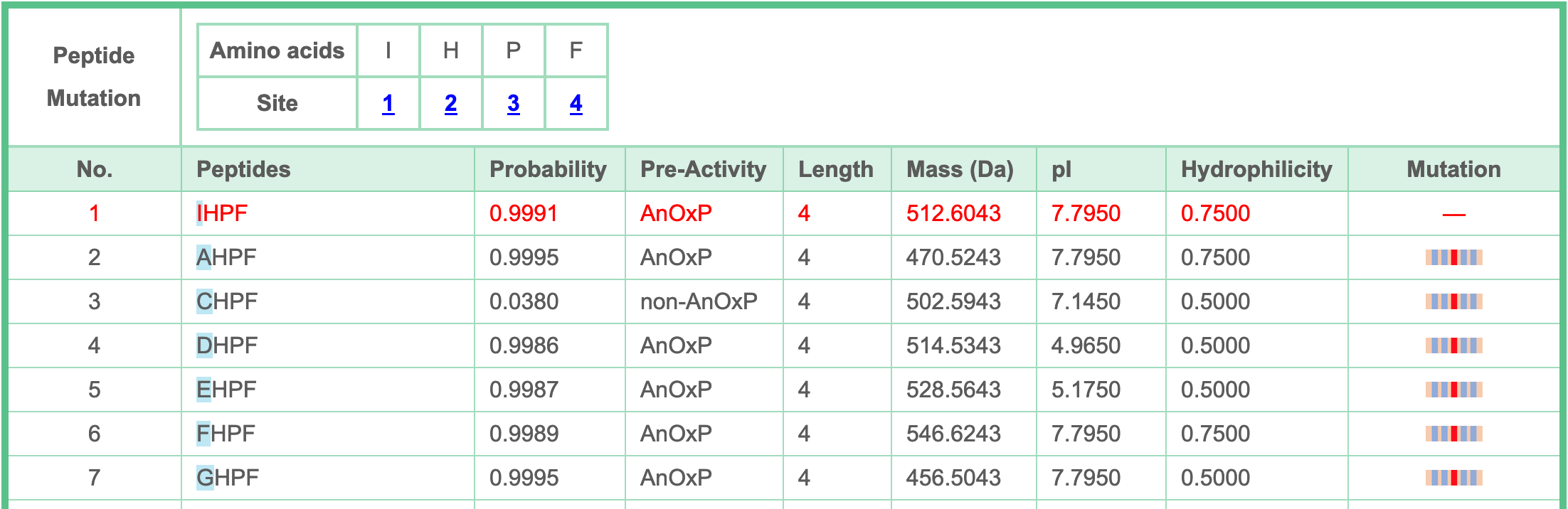
Task: Select the Hydrophilicity column header
Action: point(1256,169)
